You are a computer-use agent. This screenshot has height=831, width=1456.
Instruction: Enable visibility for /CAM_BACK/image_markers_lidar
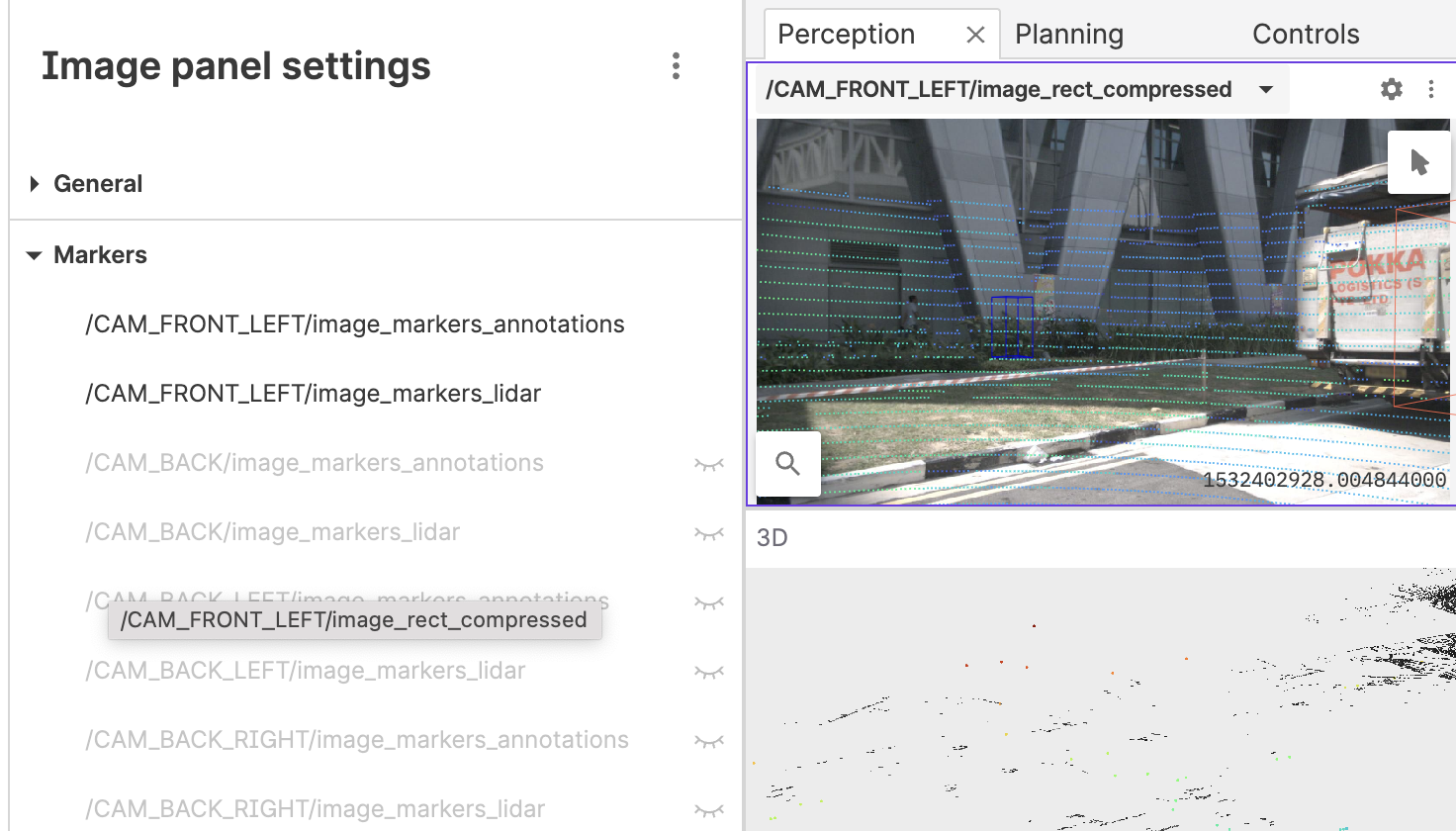click(708, 531)
